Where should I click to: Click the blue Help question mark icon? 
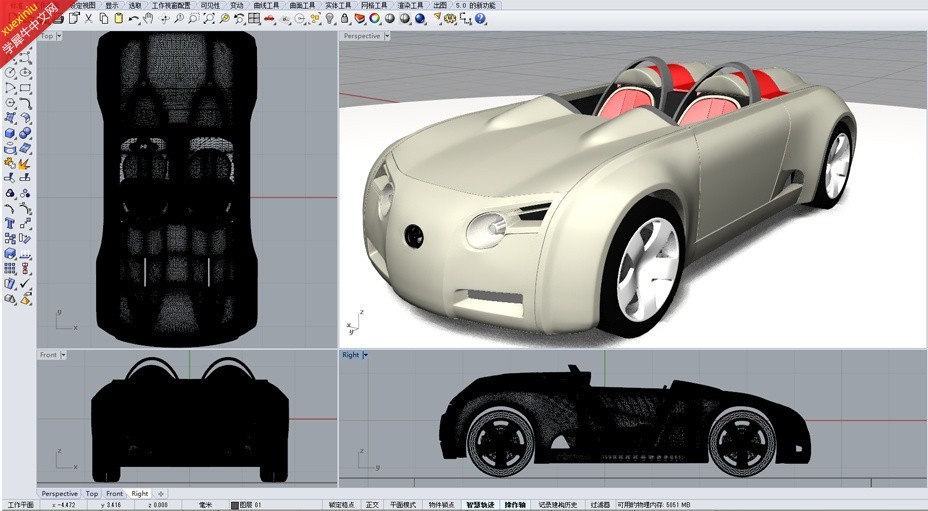pos(480,18)
